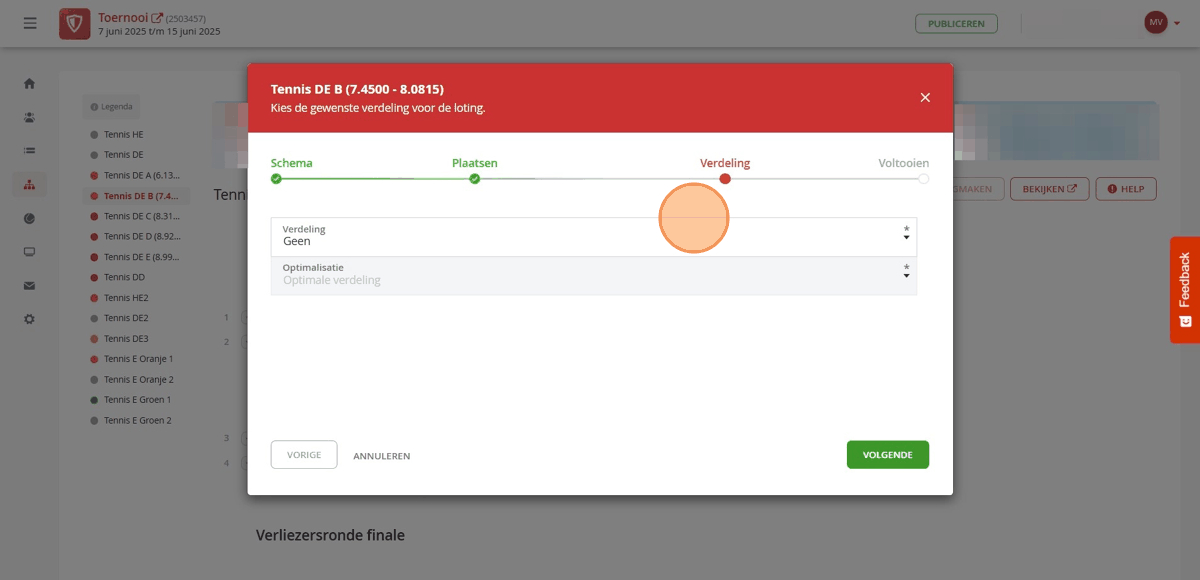
Task: Open the hamburger menu icon
Action: click(x=30, y=23)
